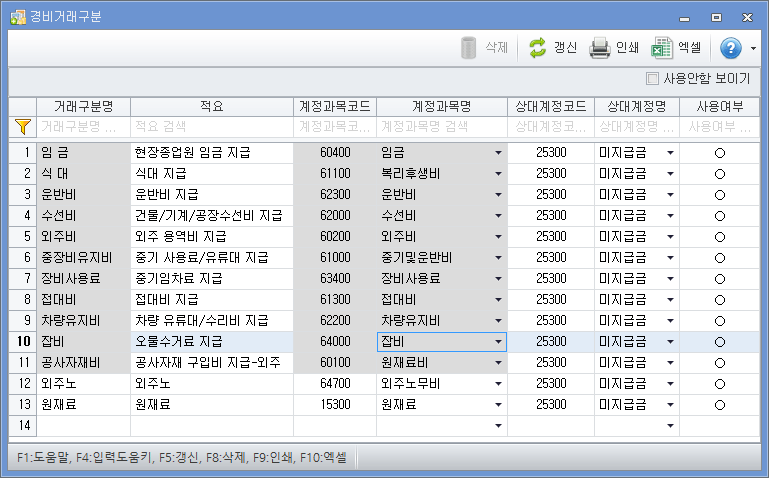Select cell 중기 사용료/유류대 지급
Screen dimensions: 769x478
[212, 258]
